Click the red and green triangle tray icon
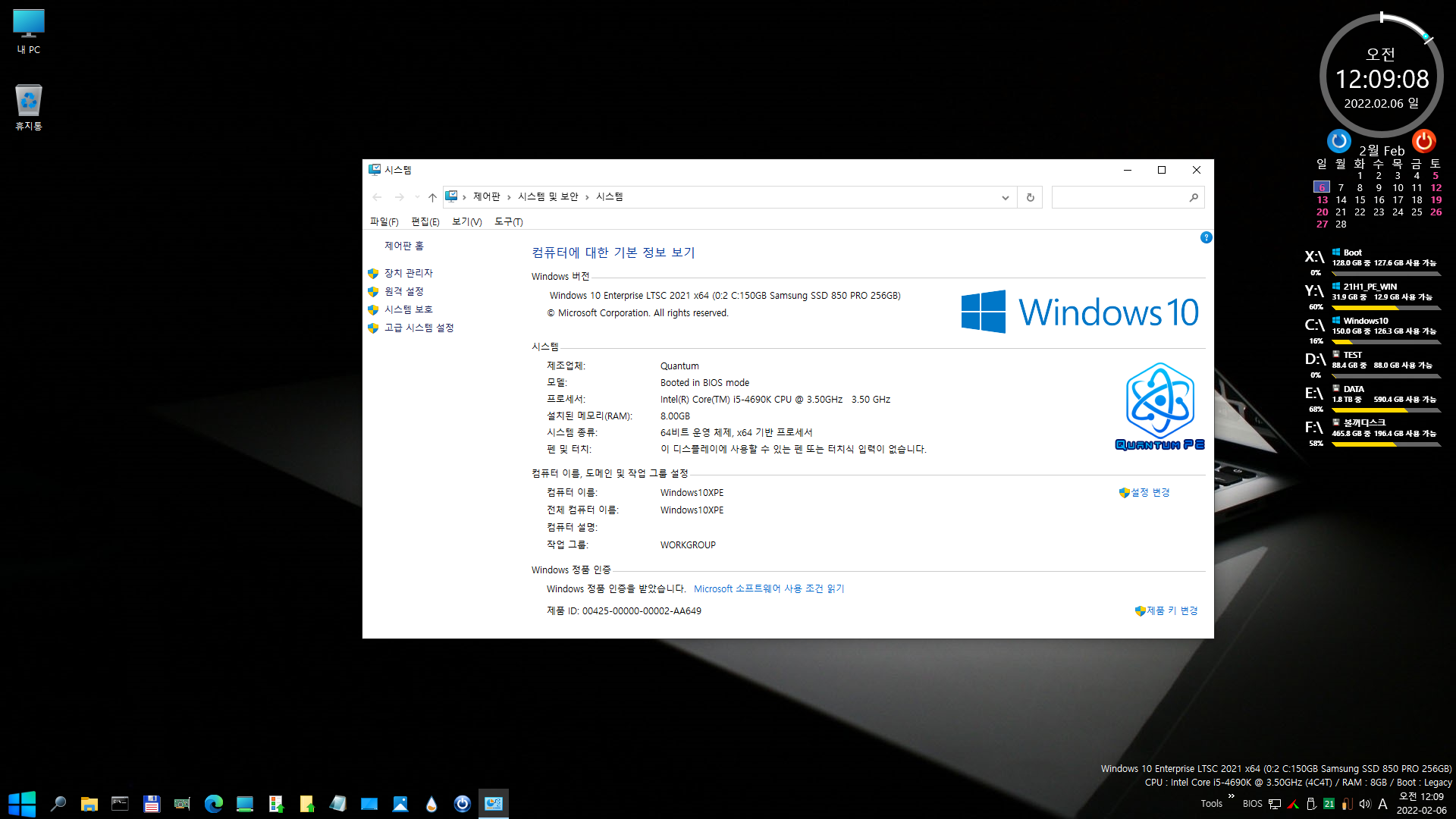The image size is (1456, 819). [x=1293, y=804]
